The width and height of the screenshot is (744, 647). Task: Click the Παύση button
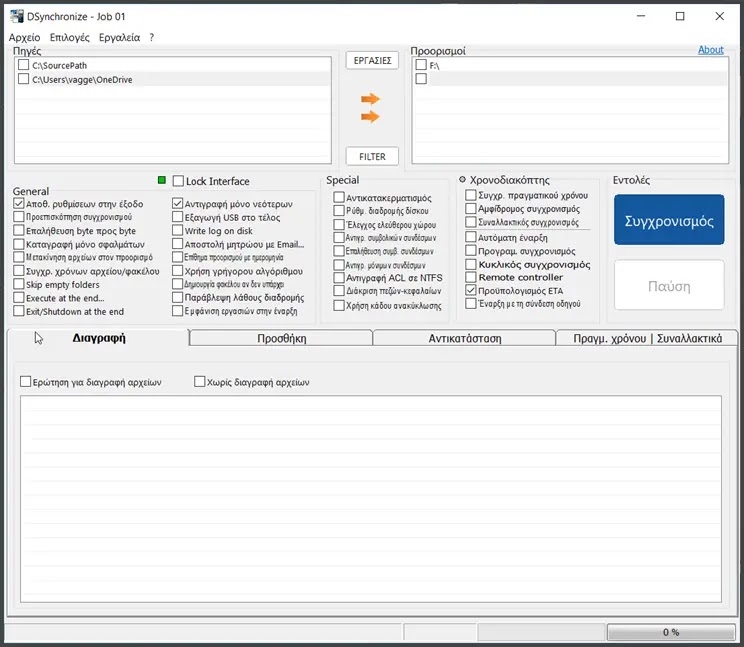pyautogui.click(x=669, y=286)
